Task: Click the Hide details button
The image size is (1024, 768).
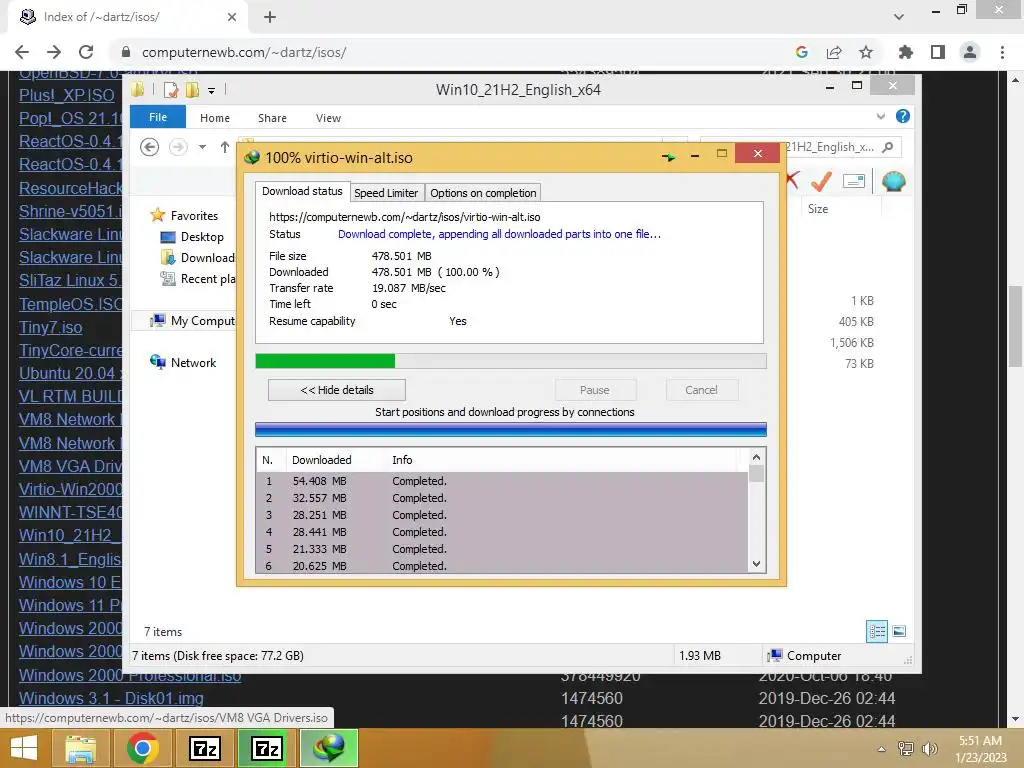Action: (x=336, y=390)
